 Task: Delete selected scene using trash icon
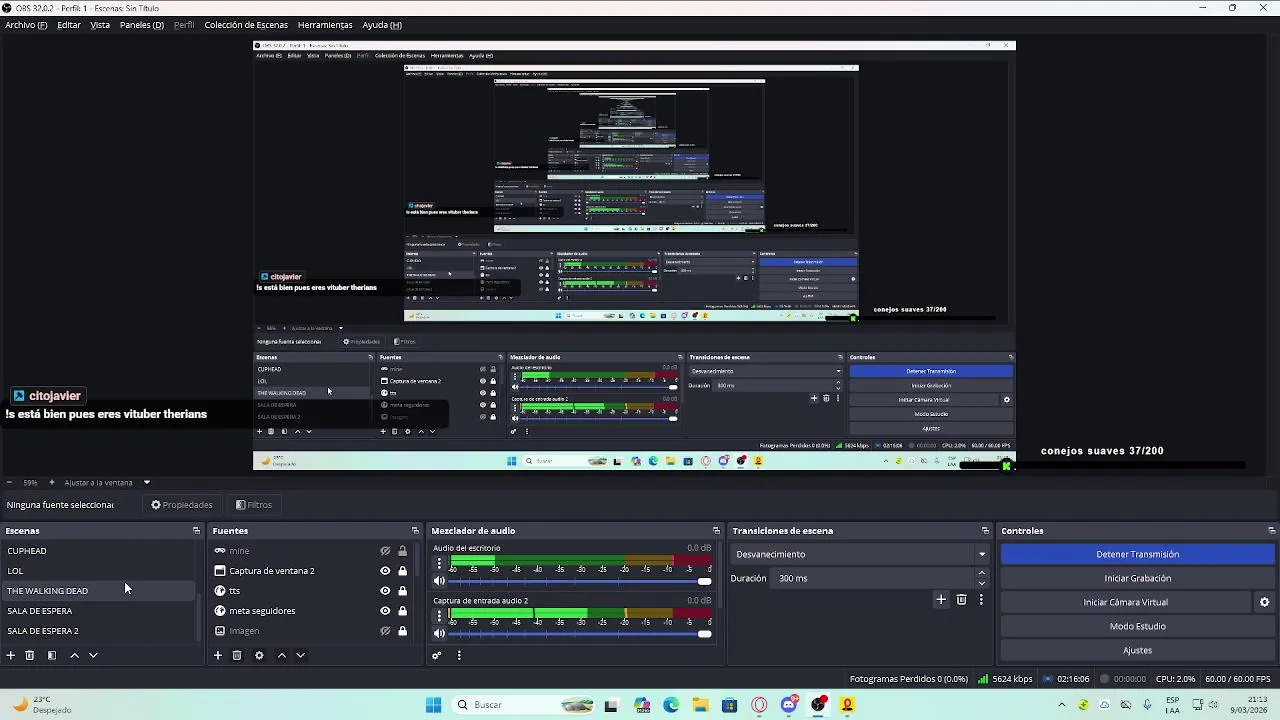pyautogui.click(x=30, y=655)
